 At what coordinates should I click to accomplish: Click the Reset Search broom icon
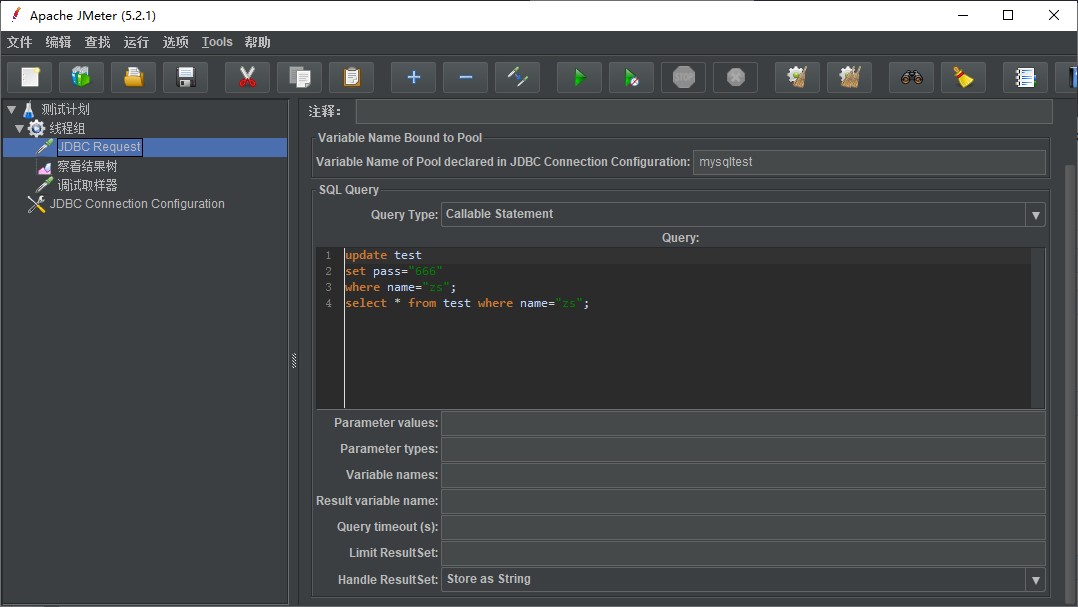(x=963, y=77)
